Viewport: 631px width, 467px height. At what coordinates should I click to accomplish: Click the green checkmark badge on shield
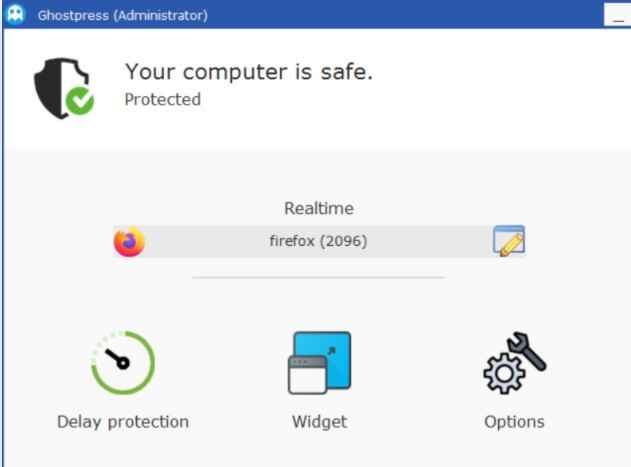pyautogui.click(x=80, y=101)
